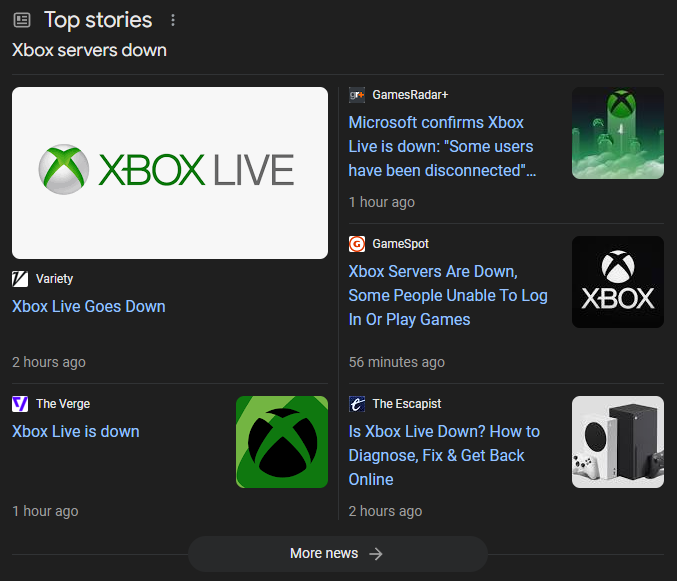Open the Xbox Live Goes Down article
This screenshot has height=581, width=677.
click(x=89, y=307)
